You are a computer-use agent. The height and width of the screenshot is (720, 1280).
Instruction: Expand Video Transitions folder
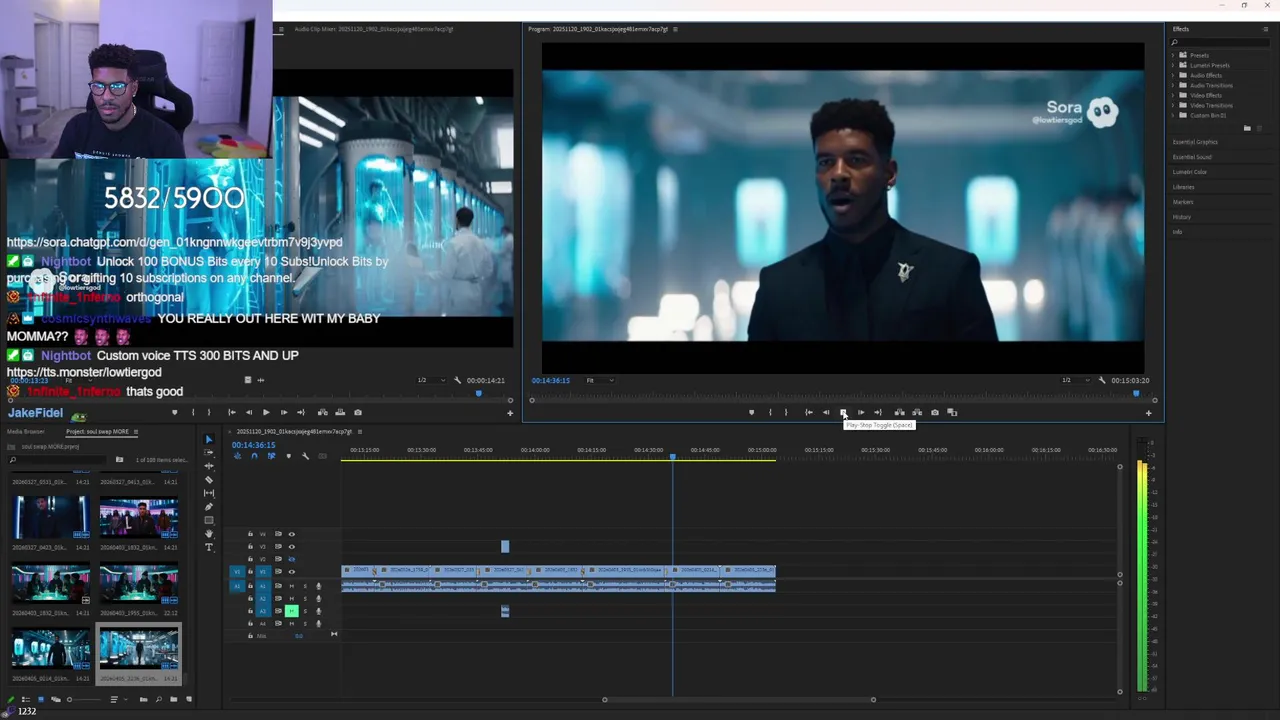[1173, 105]
